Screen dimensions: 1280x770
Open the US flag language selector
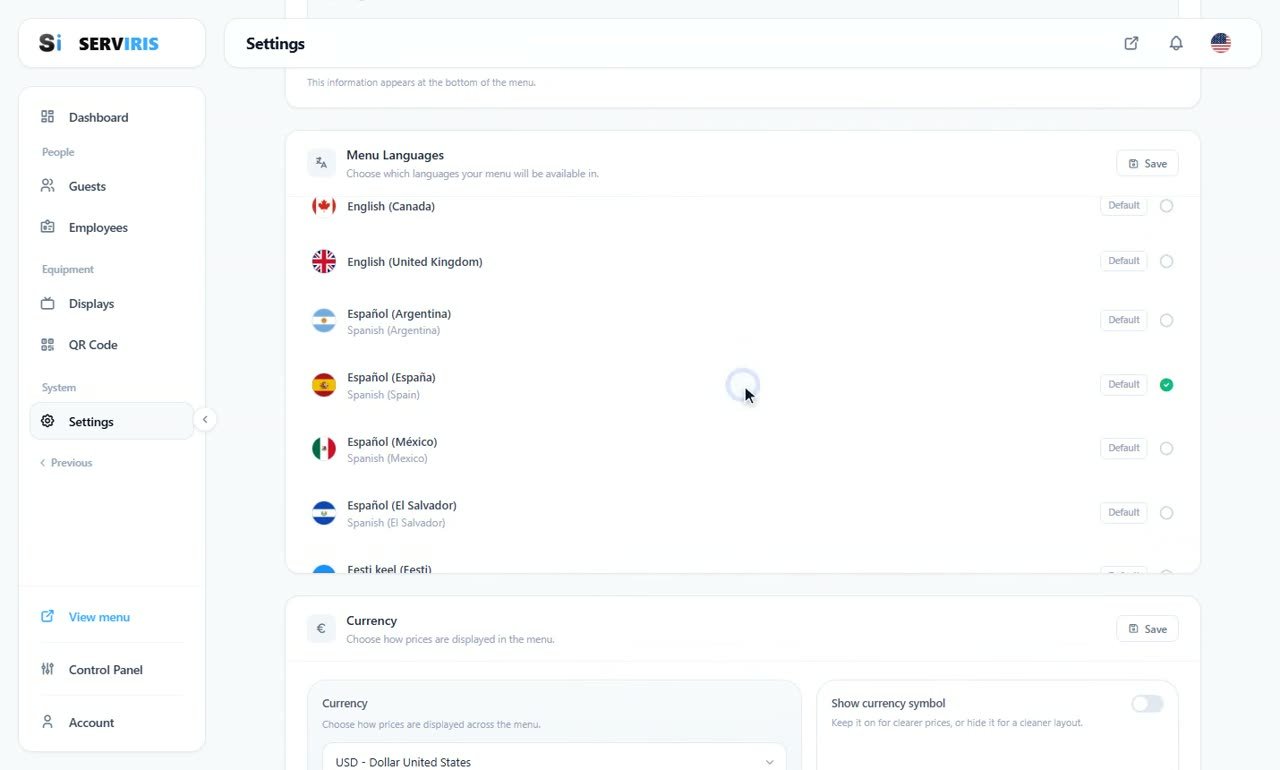tap(1220, 43)
